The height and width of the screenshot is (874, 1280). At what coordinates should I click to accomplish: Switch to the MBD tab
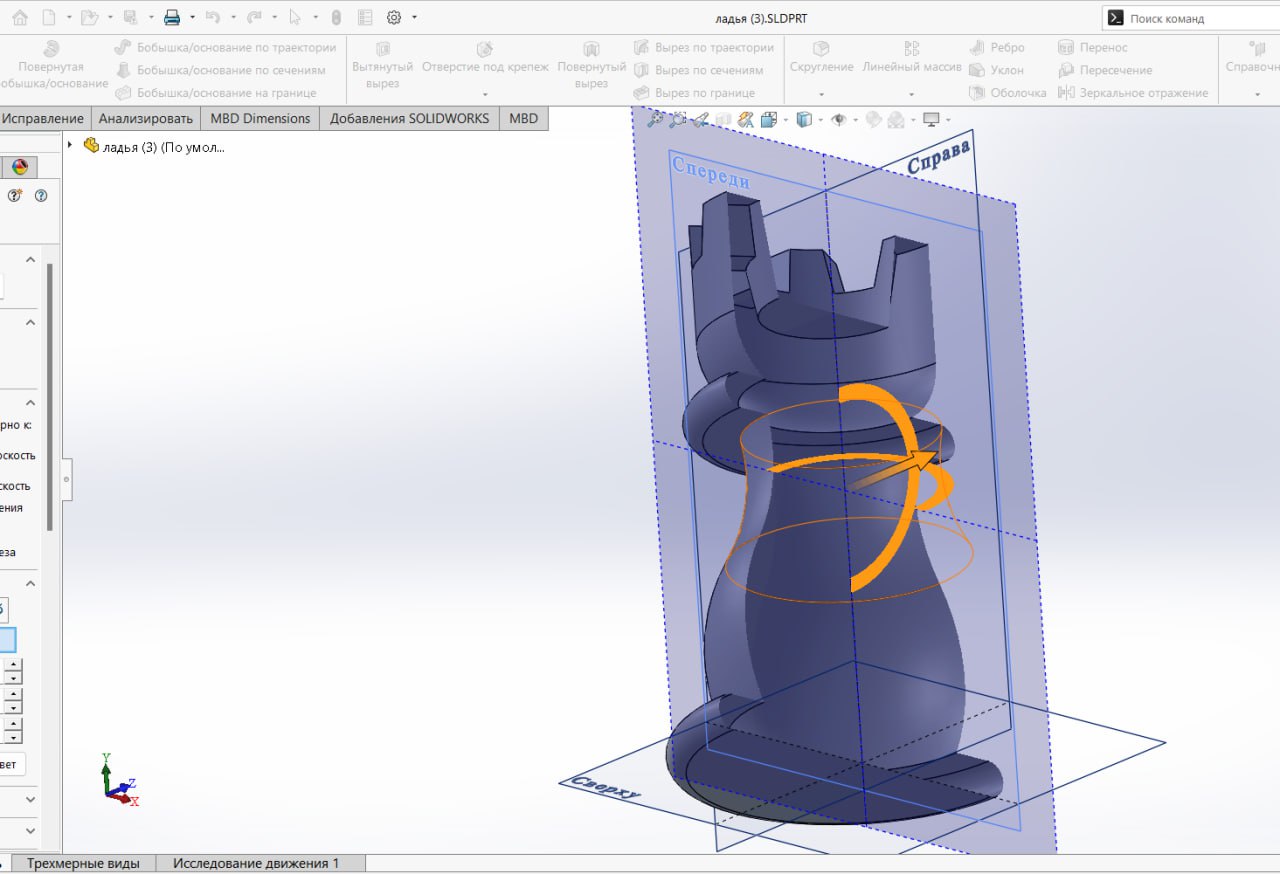[x=523, y=118]
